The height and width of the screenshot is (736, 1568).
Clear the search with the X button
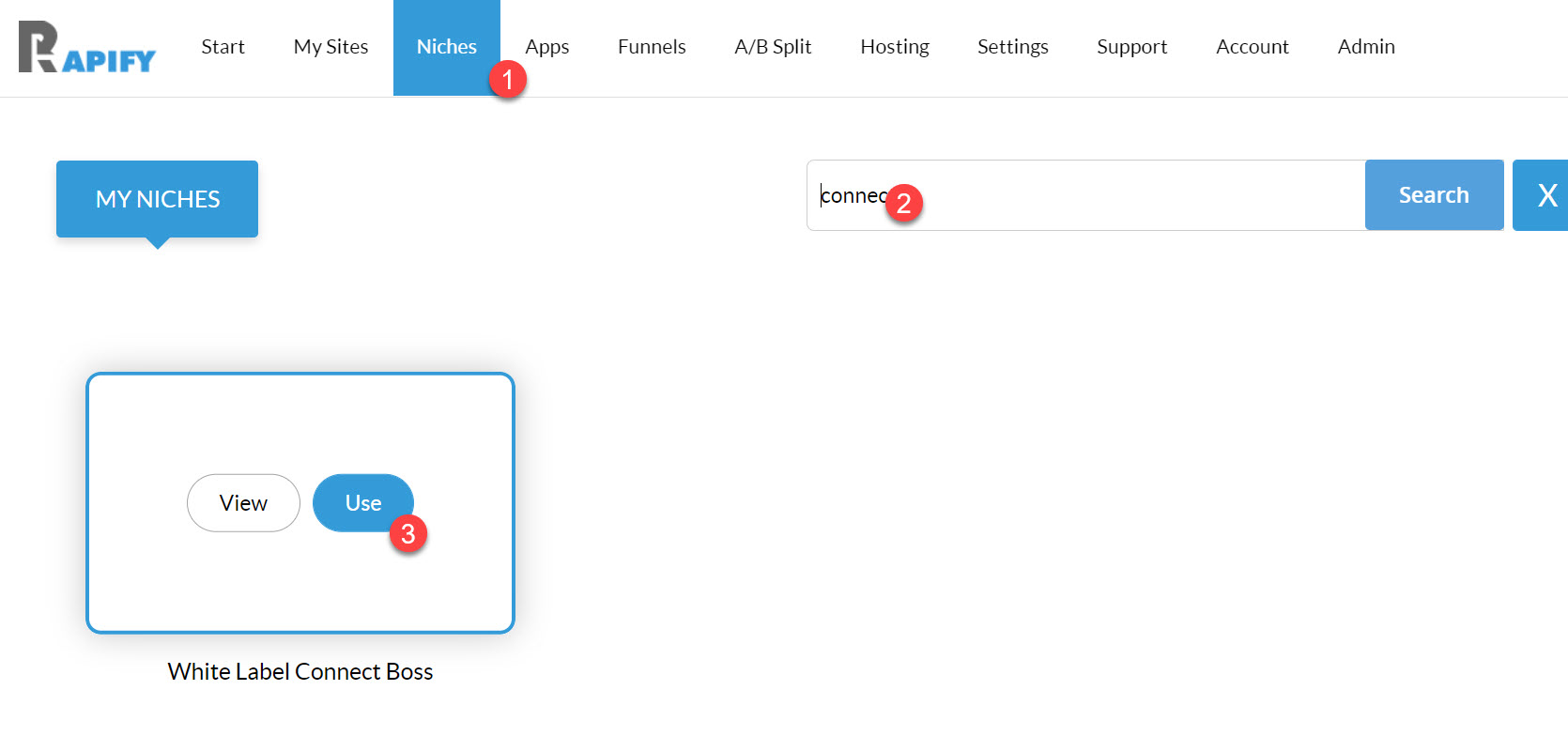point(1545,195)
